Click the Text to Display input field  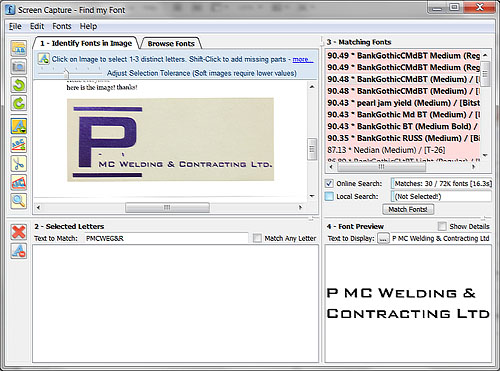441,238
